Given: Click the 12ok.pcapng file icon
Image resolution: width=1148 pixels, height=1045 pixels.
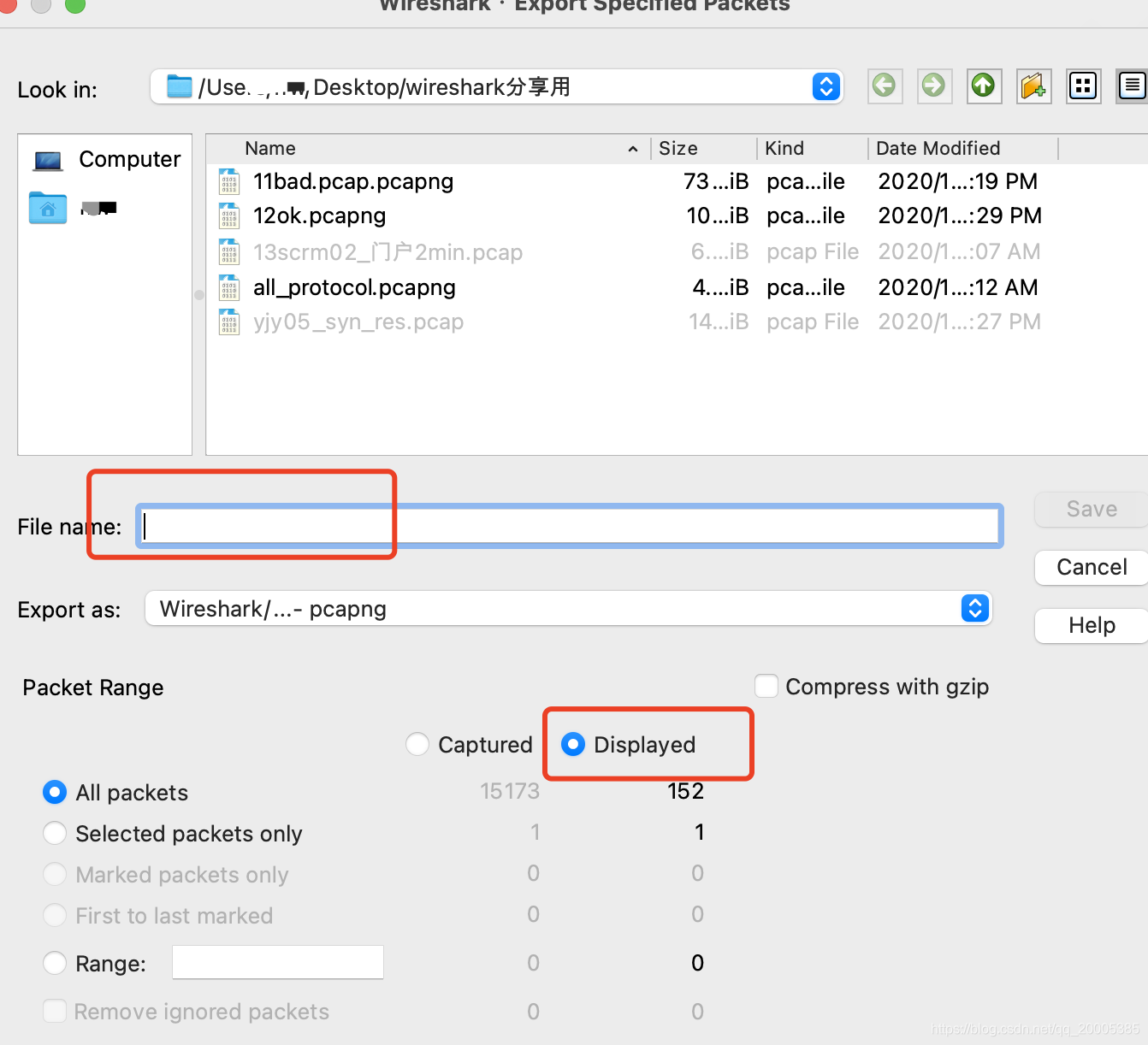Looking at the screenshot, I should pos(229,215).
